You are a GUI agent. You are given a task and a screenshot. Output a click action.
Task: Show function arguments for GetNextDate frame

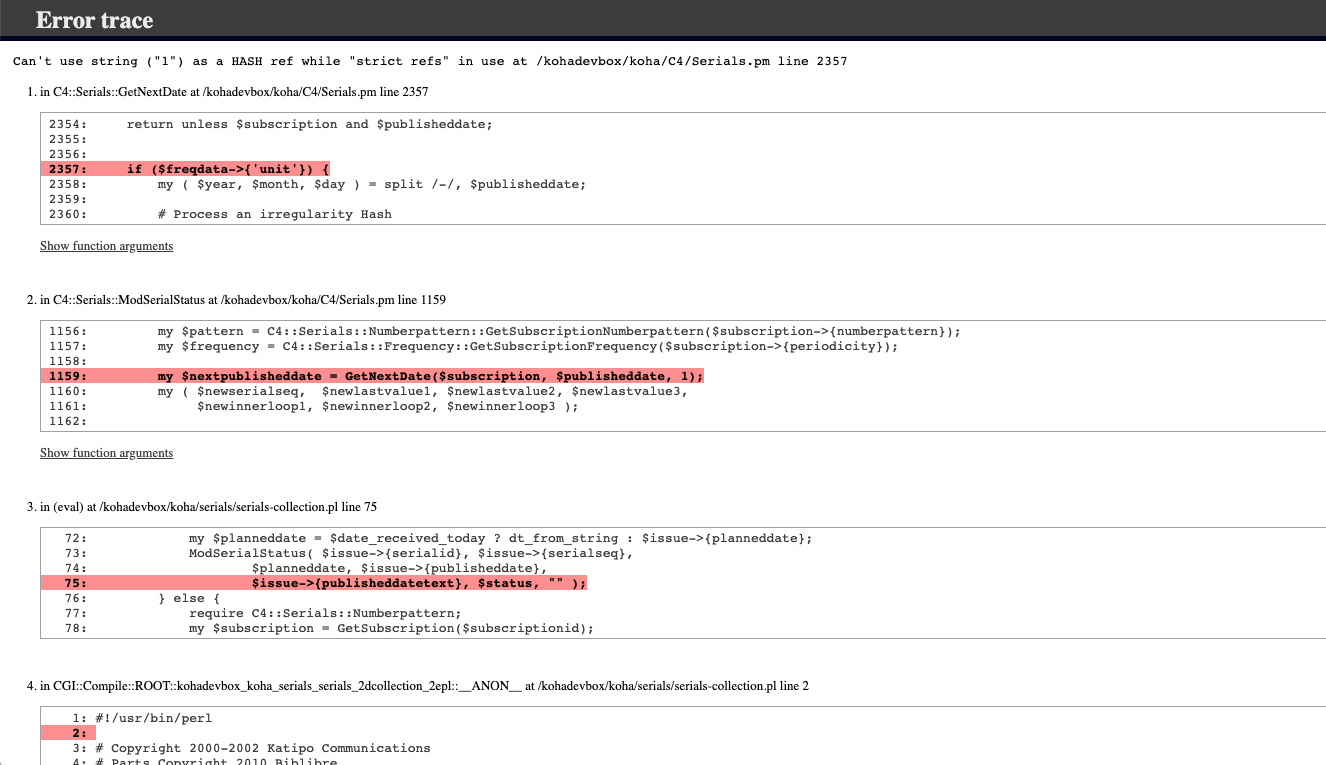(106, 246)
